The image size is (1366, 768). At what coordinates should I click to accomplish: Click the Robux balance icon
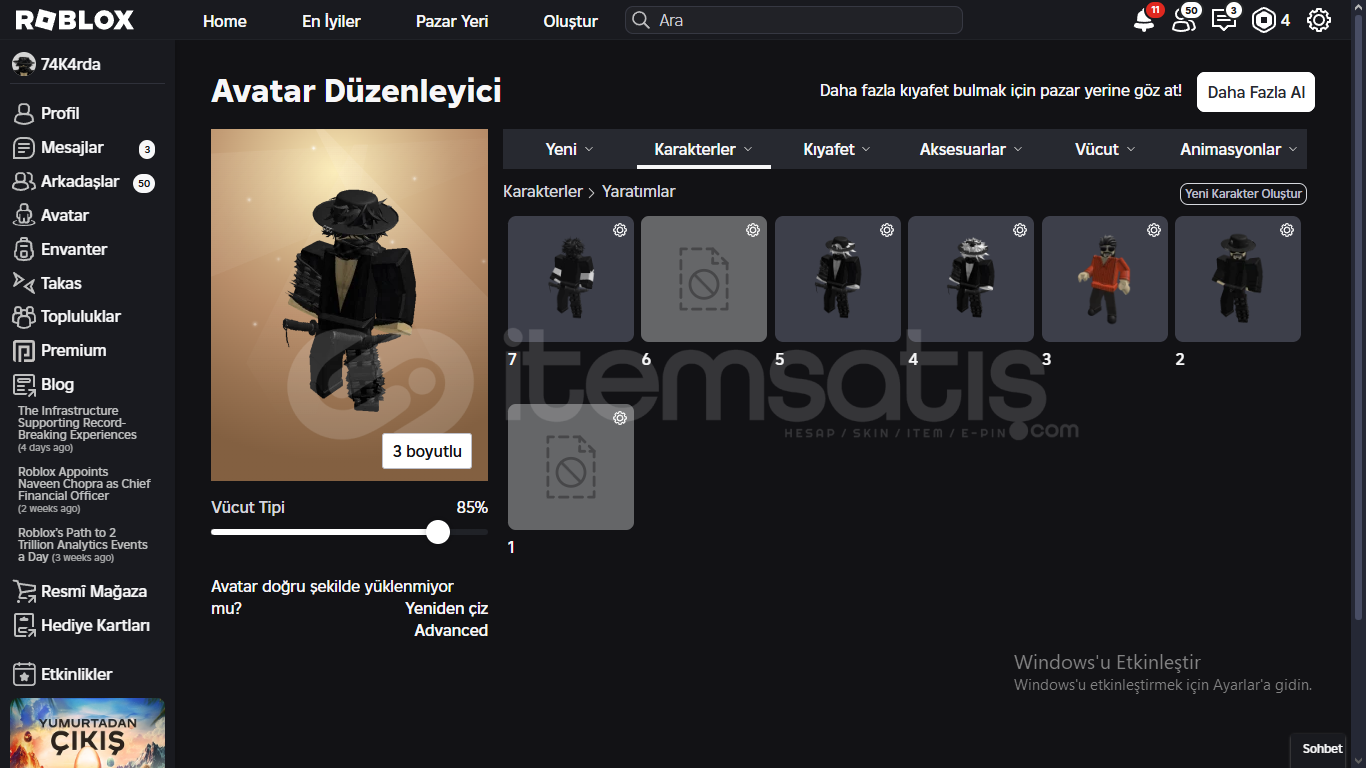(1264, 20)
